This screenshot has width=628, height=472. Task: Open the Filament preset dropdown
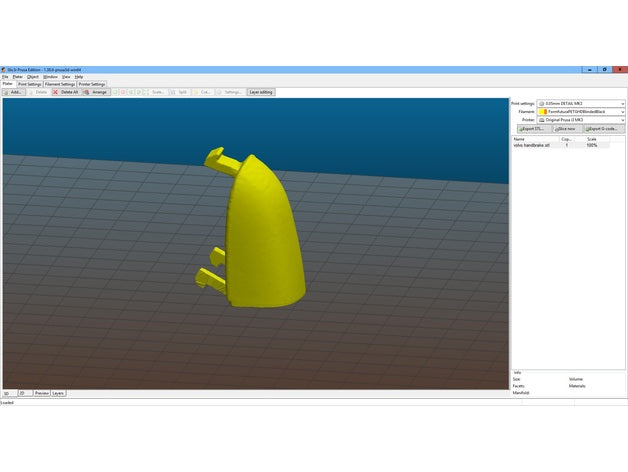pos(581,112)
